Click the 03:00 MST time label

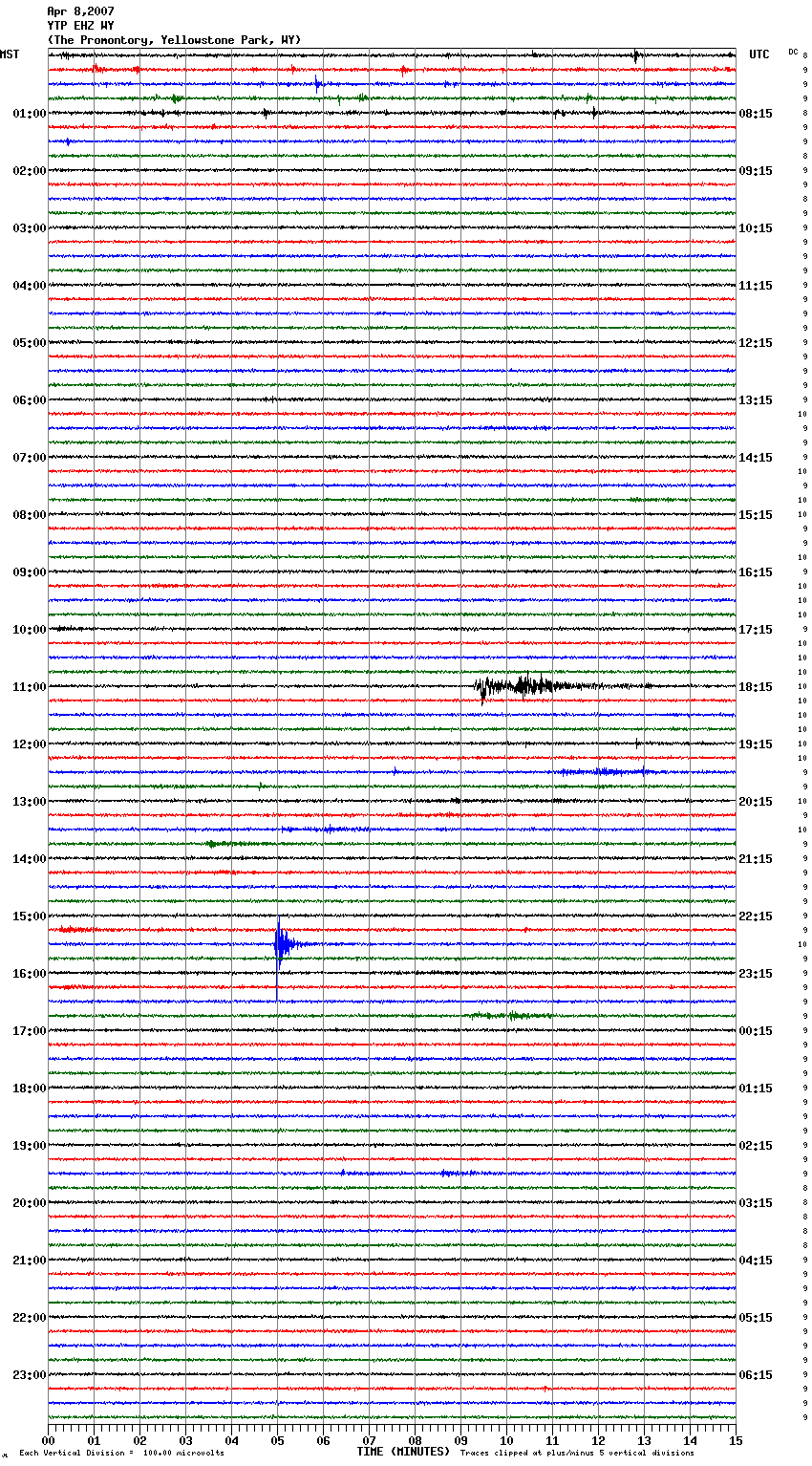[x=29, y=228]
